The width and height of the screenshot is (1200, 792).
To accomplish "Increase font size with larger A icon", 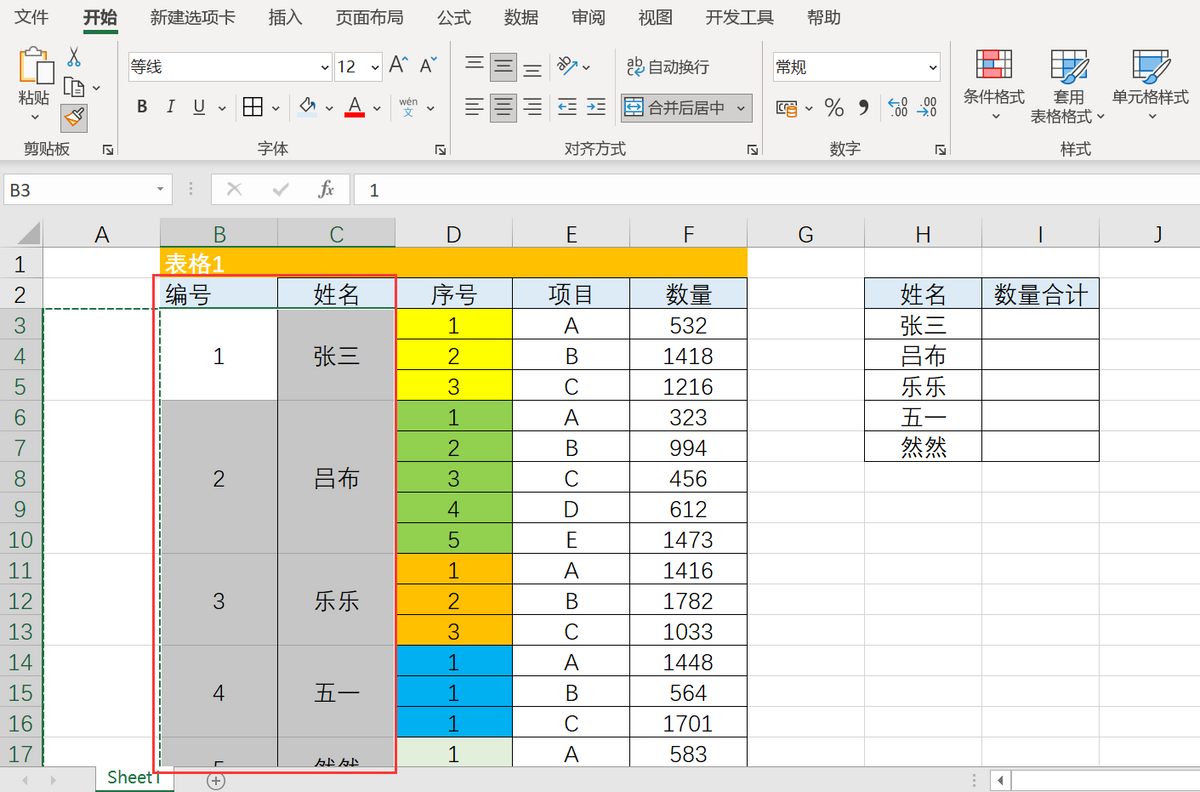I will [x=398, y=66].
